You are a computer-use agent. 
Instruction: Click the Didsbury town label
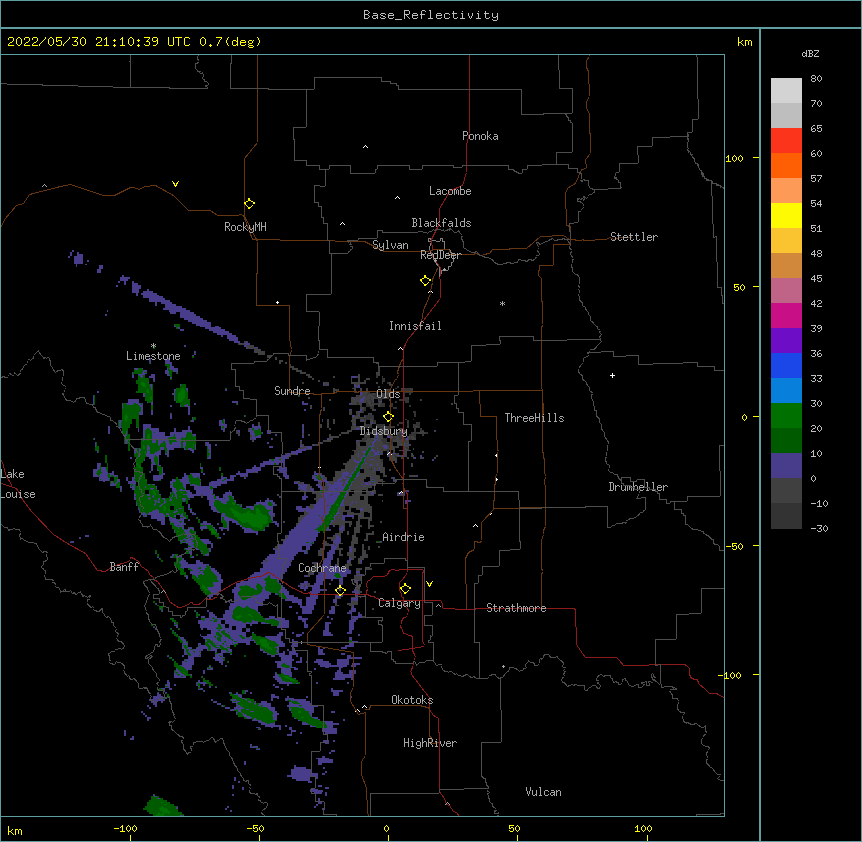[384, 431]
